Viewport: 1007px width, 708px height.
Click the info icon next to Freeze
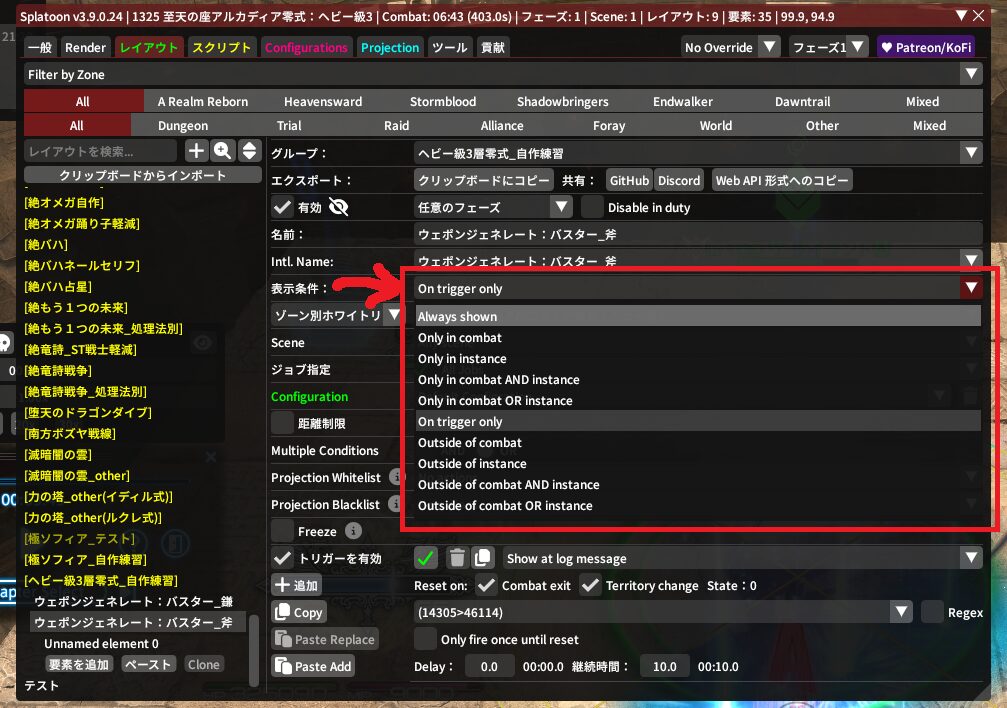pos(354,531)
